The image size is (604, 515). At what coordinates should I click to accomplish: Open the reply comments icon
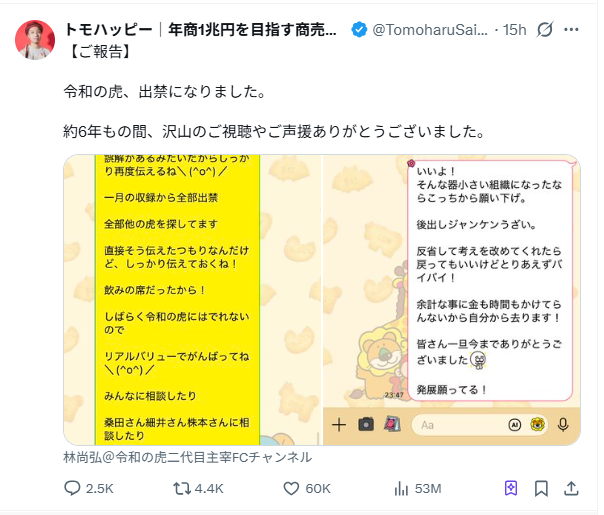[72, 488]
